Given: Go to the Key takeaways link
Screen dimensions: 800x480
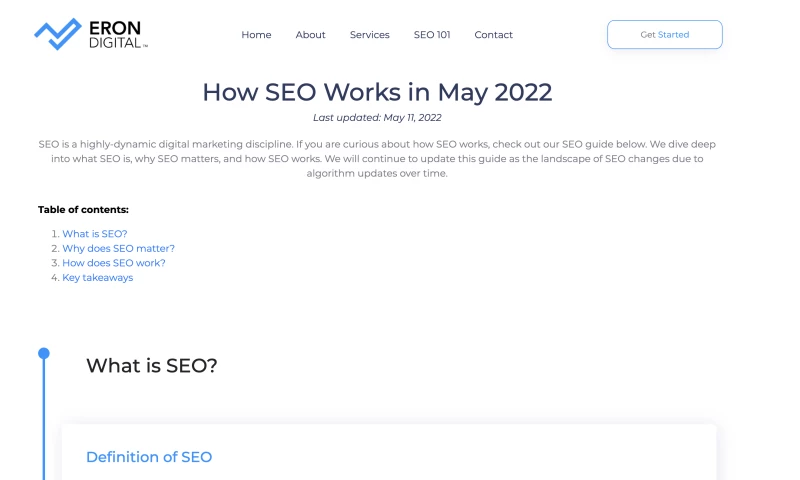Looking at the screenshot, I should click(x=97, y=278).
